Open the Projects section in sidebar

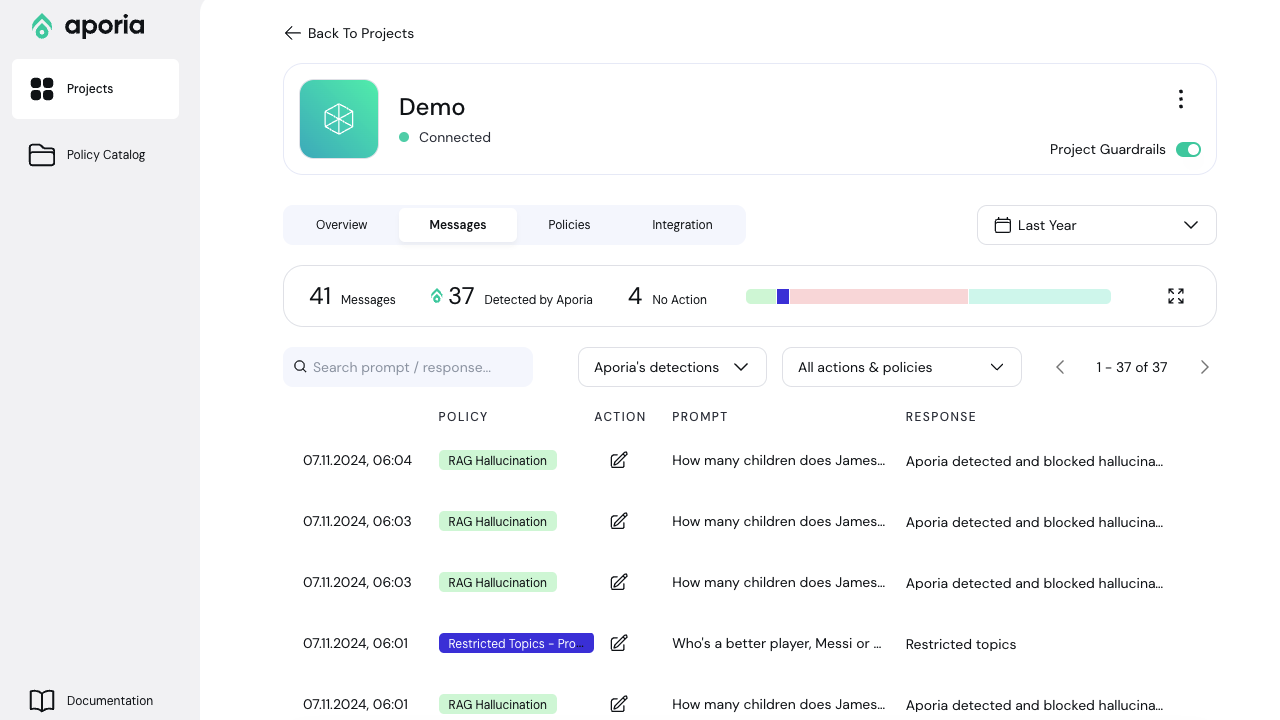click(x=96, y=89)
